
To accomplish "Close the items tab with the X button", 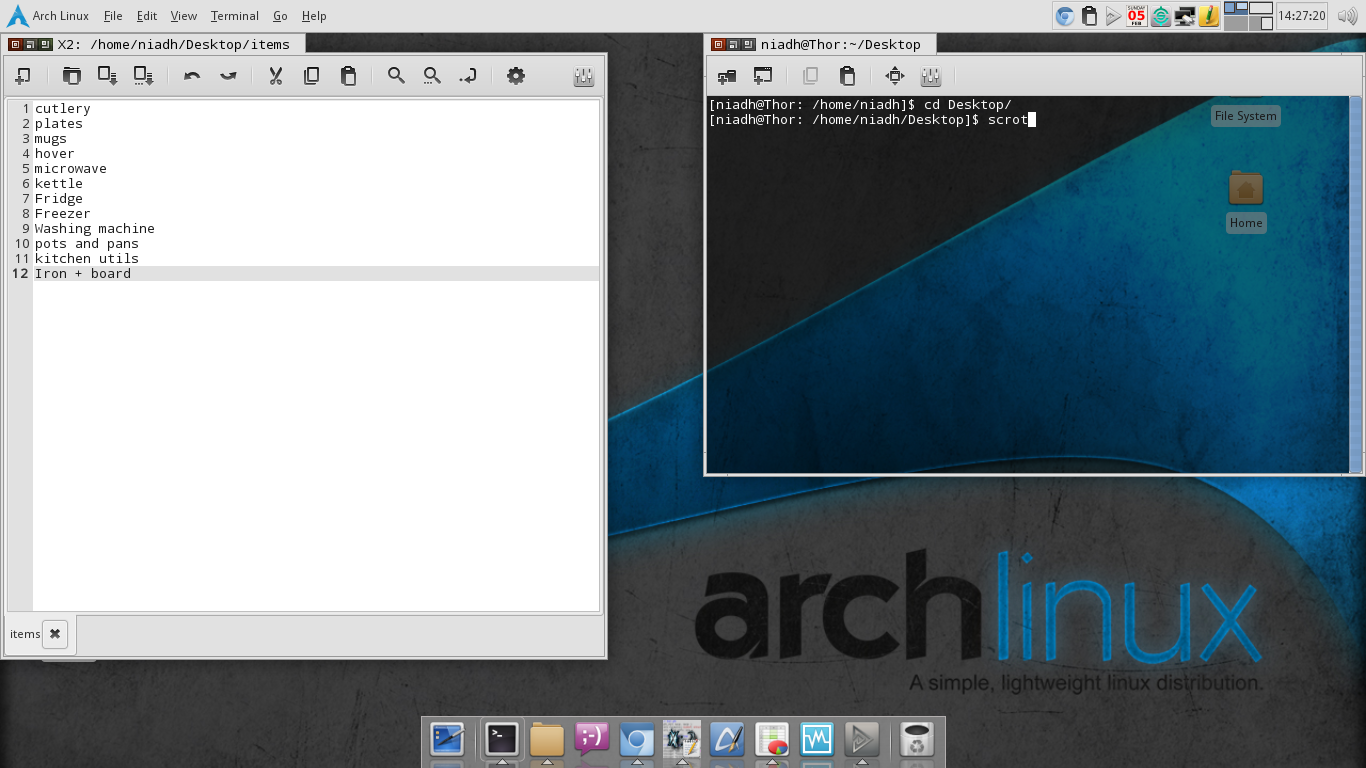I will (56, 634).
